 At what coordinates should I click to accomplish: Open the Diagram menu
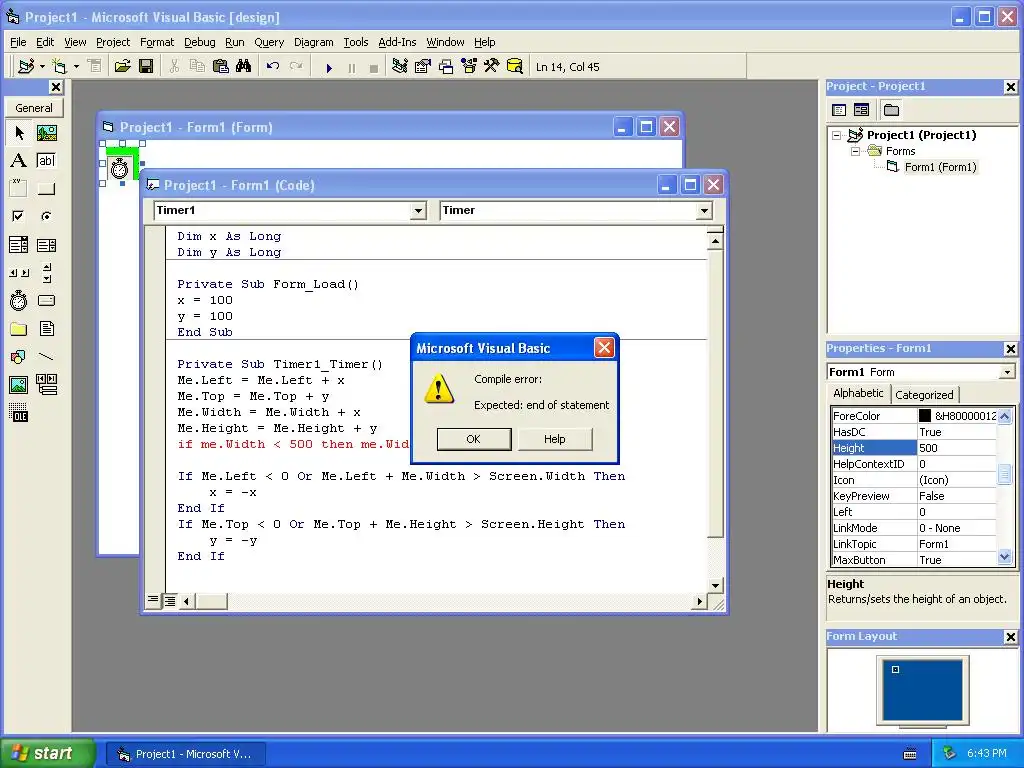313,42
